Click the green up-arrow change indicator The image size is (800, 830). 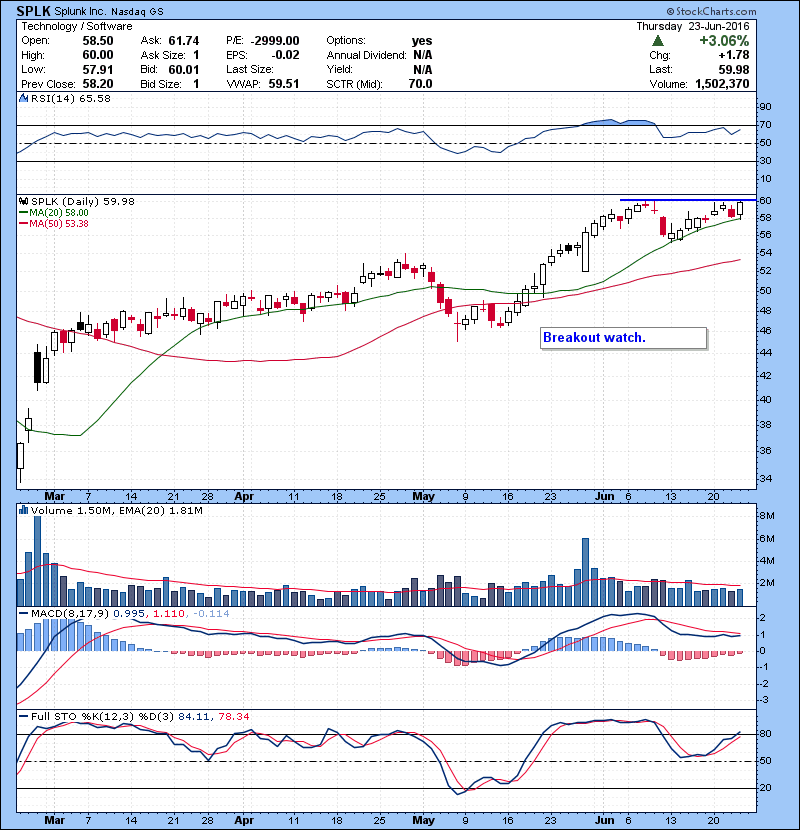[658, 41]
